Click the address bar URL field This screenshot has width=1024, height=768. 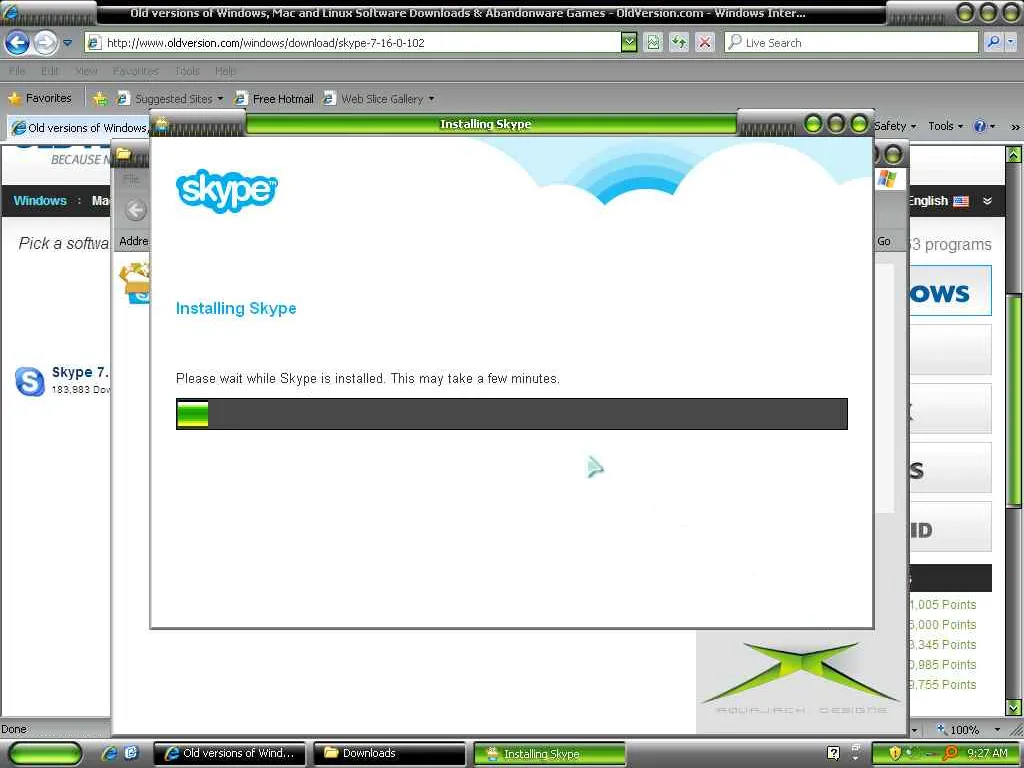(352, 43)
